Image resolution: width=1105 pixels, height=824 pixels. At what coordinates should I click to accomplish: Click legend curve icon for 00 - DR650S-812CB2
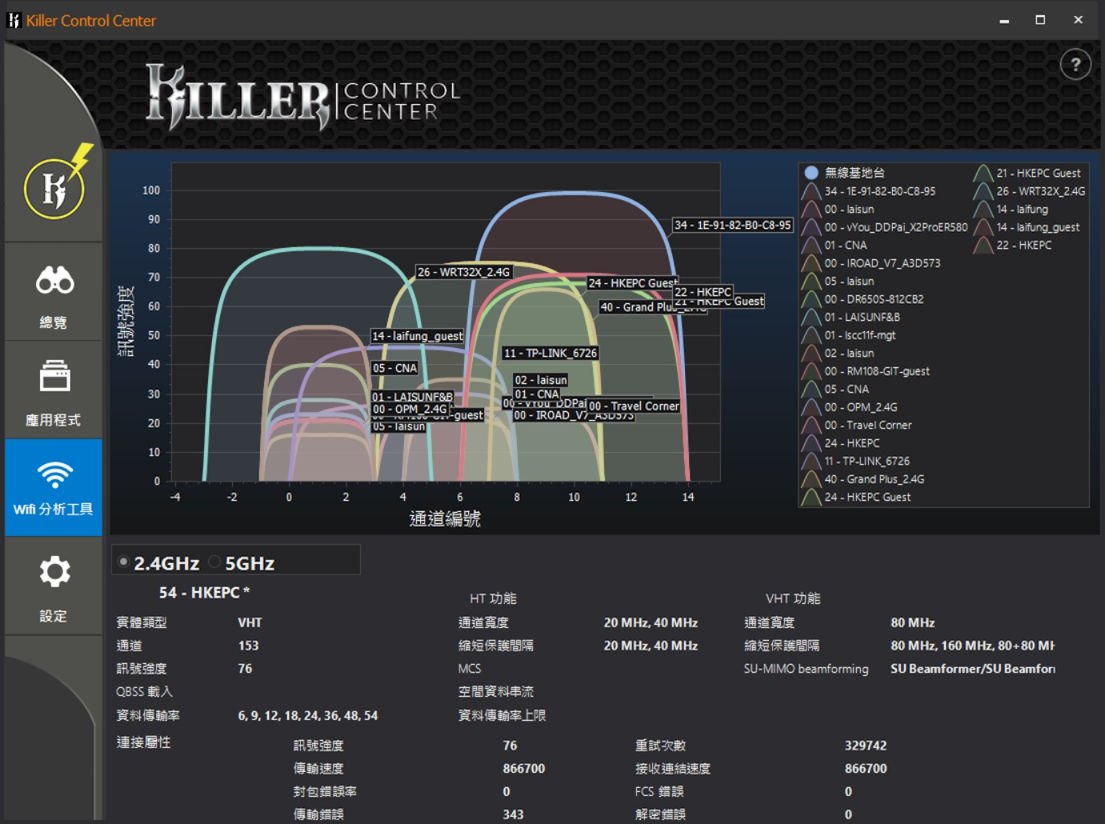tap(812, 299)
